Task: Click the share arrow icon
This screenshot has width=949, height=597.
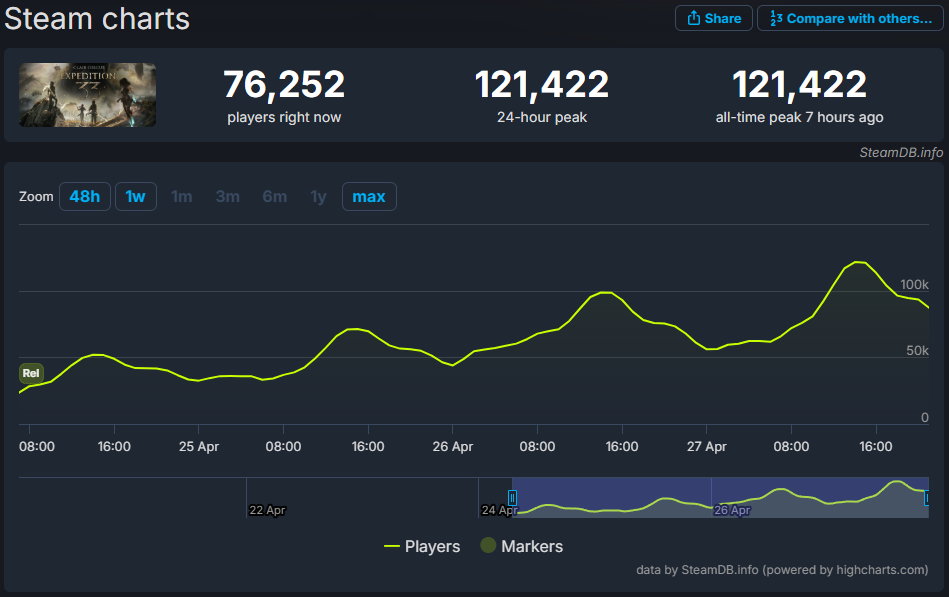Action: click(x=694, y=18)
